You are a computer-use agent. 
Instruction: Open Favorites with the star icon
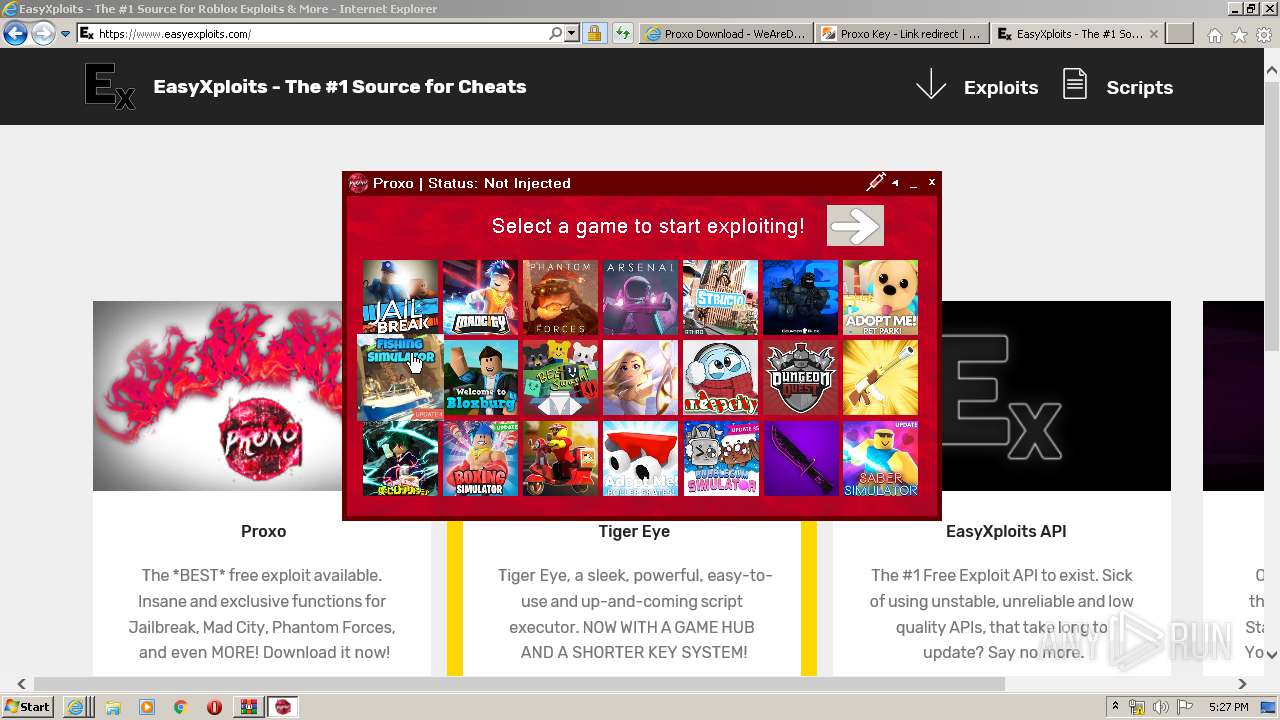click(1239, 35)
